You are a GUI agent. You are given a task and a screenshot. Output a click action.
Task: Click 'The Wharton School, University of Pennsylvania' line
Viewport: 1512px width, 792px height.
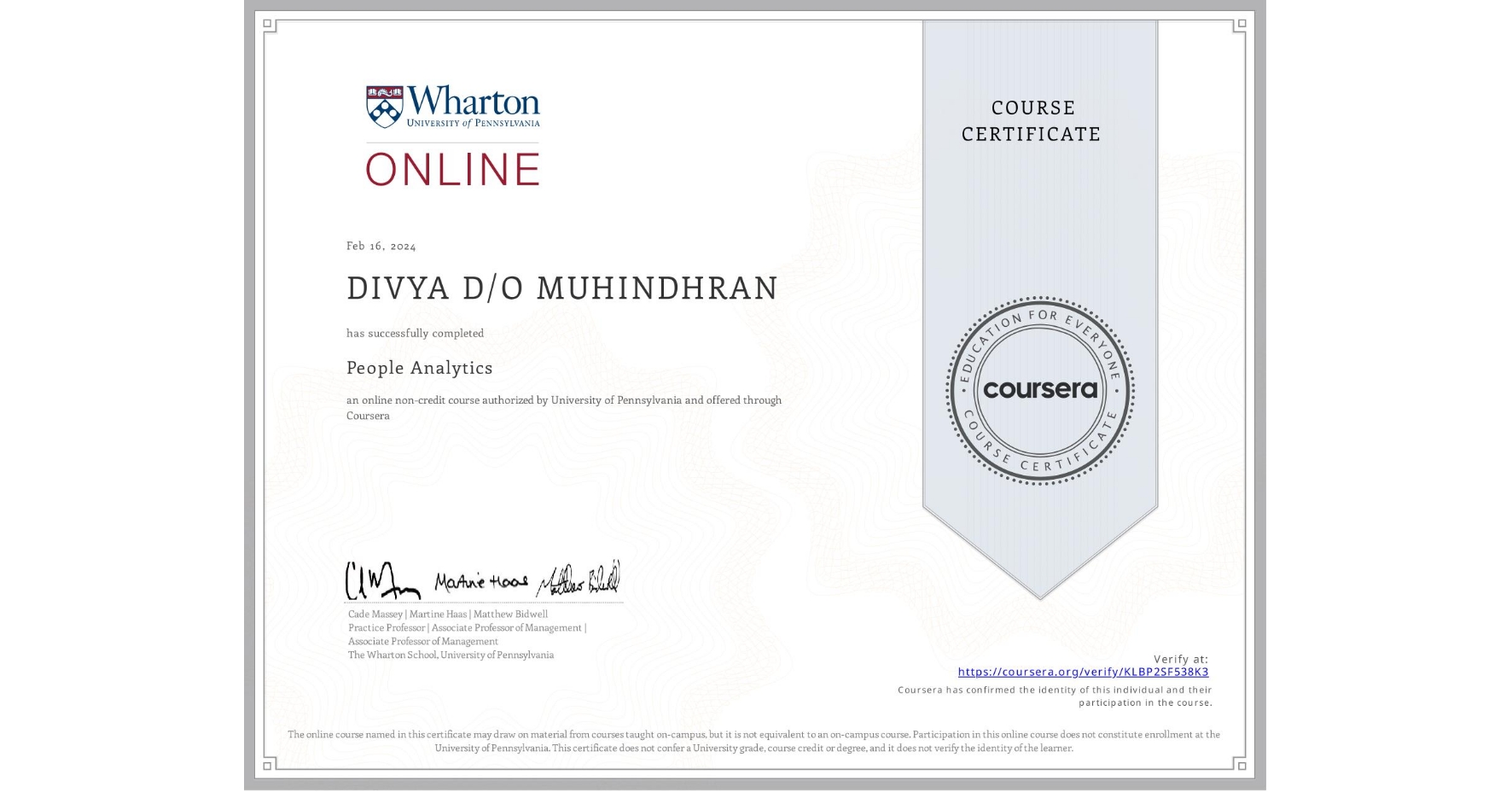tap(451, 655)
